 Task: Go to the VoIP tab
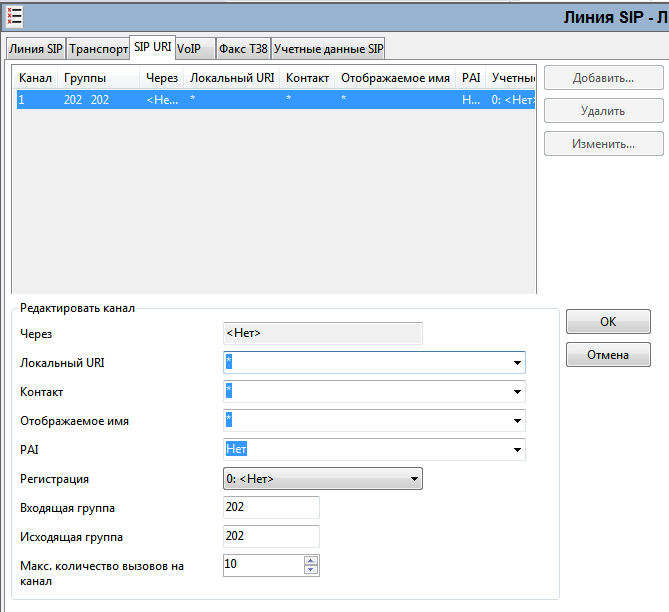tap(194, 49)
